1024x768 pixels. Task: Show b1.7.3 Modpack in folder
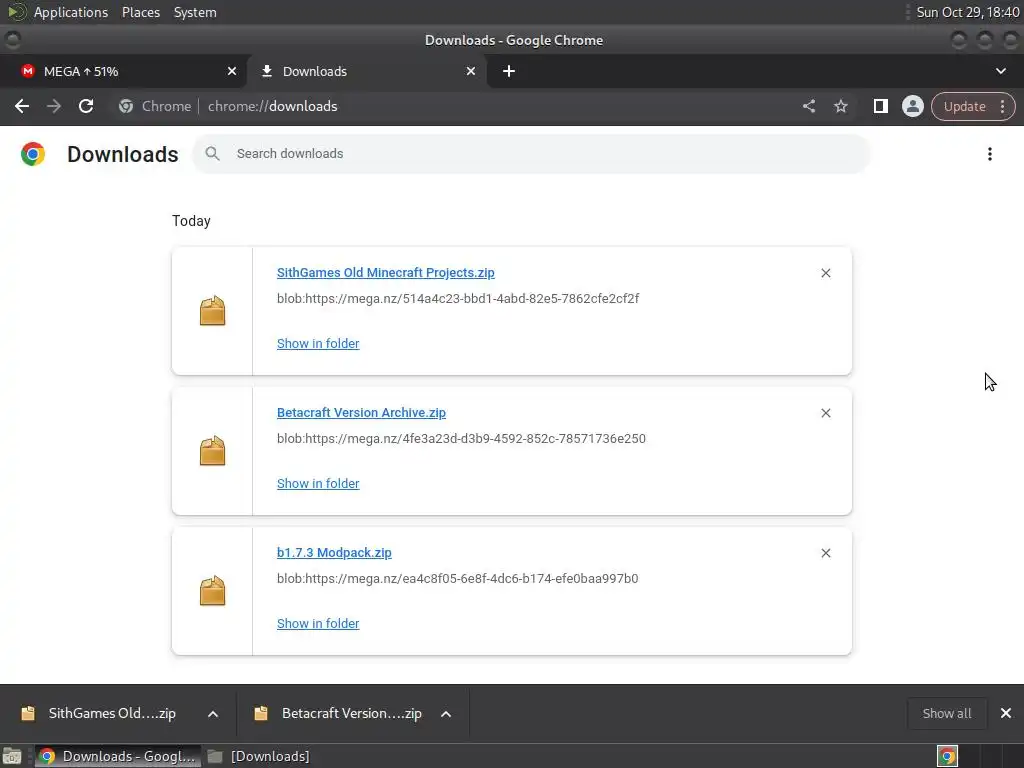318,624
